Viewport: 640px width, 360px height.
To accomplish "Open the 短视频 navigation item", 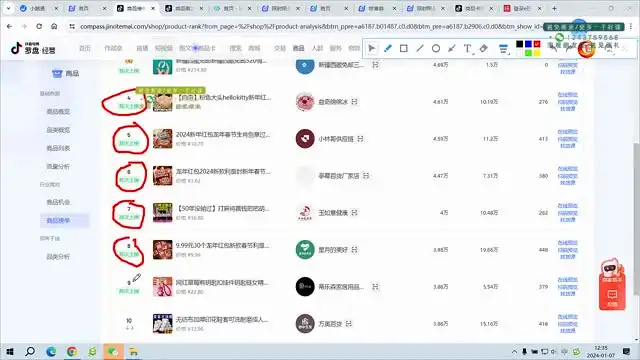I will click(x=164, y=48).
